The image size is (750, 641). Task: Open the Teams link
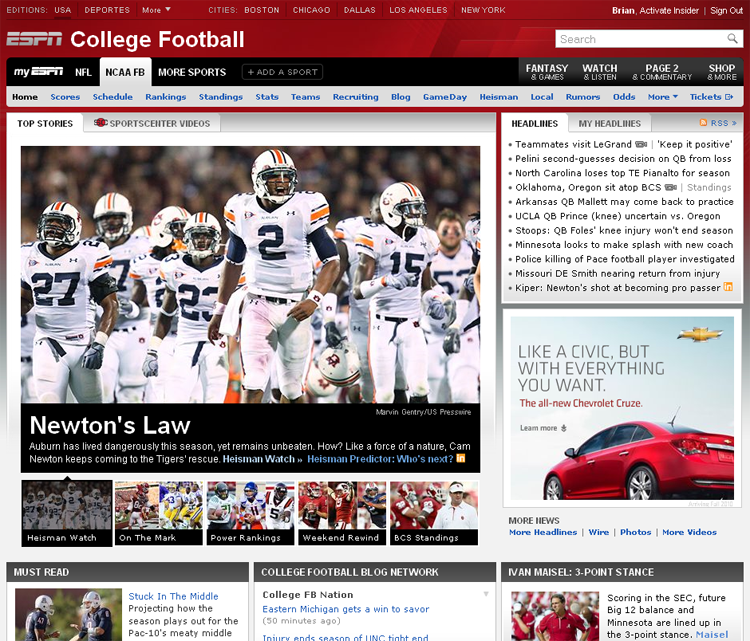point(305,97)
